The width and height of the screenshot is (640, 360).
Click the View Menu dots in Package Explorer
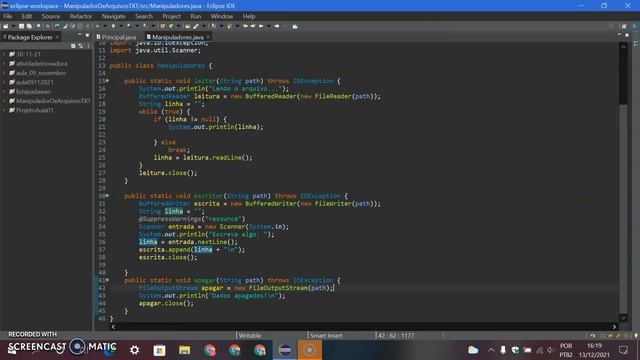pyautogui.click(x=89, y=46)
